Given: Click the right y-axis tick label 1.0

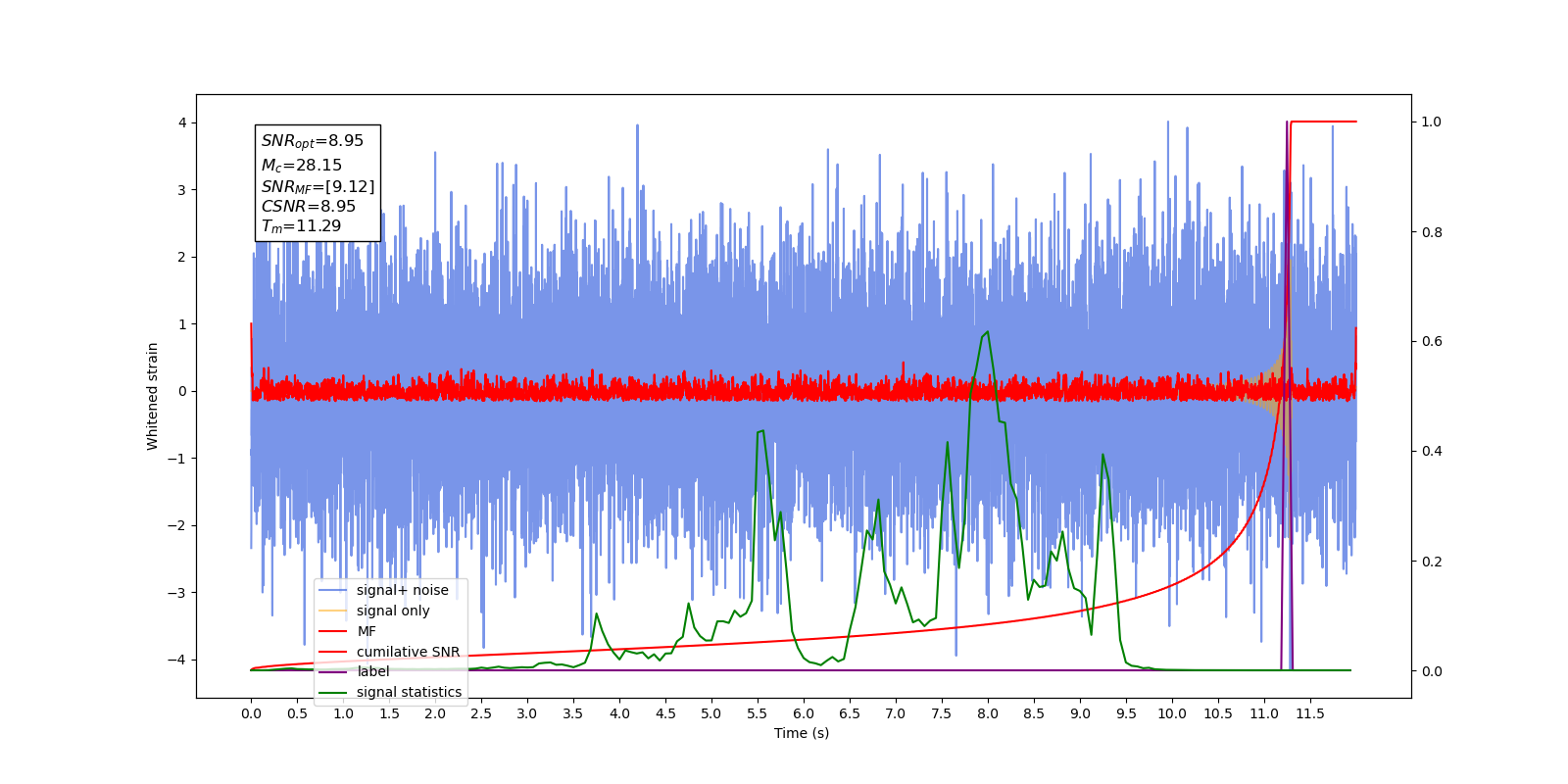Looking at the screenshot, I should click(1432, 122).
